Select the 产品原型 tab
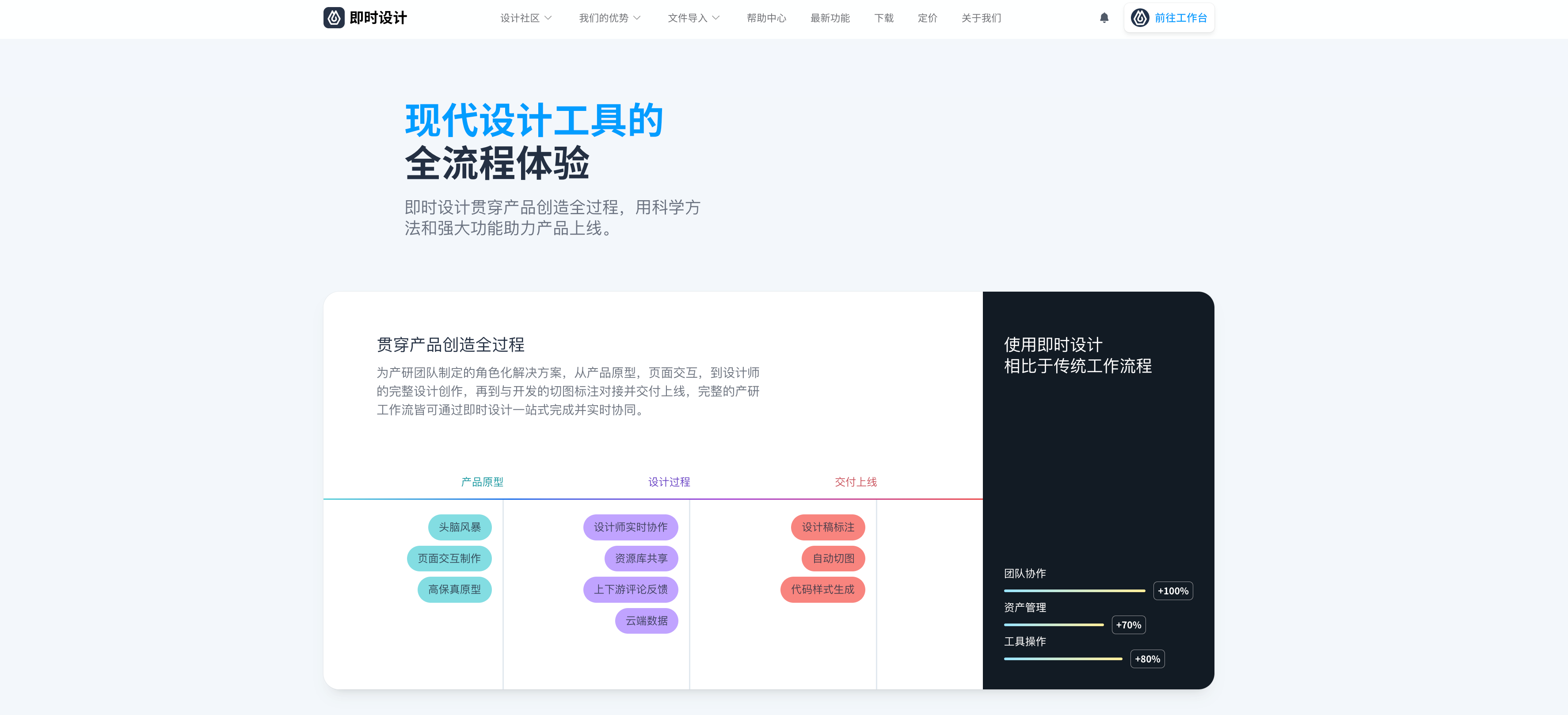The image size is (1568, 715). (x=482, y=482)
